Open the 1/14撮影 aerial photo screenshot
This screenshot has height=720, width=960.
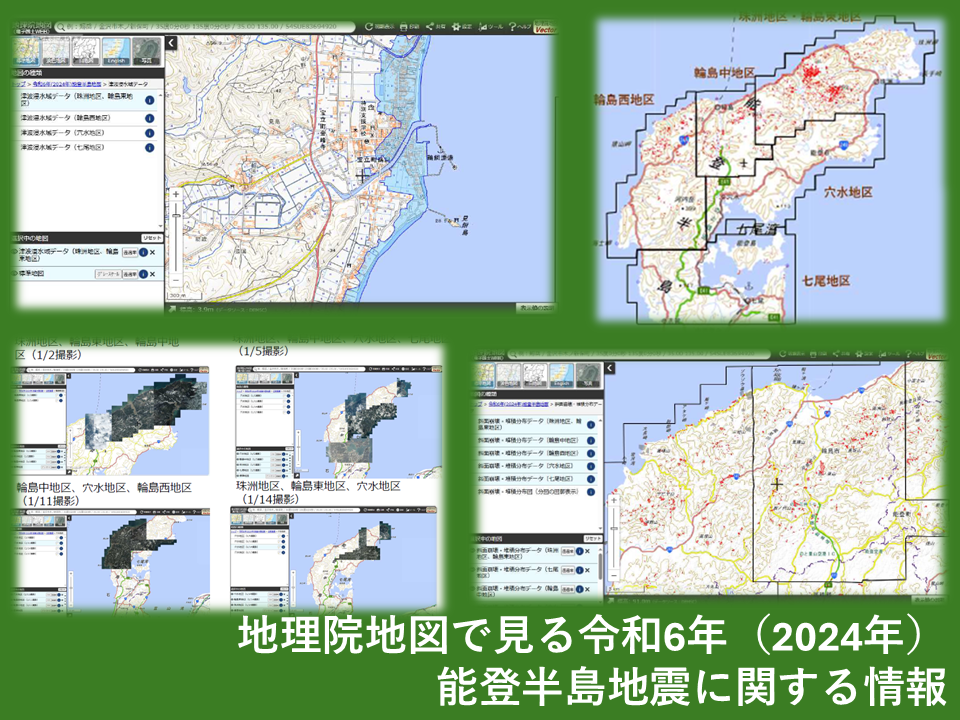tap(334, 558)
